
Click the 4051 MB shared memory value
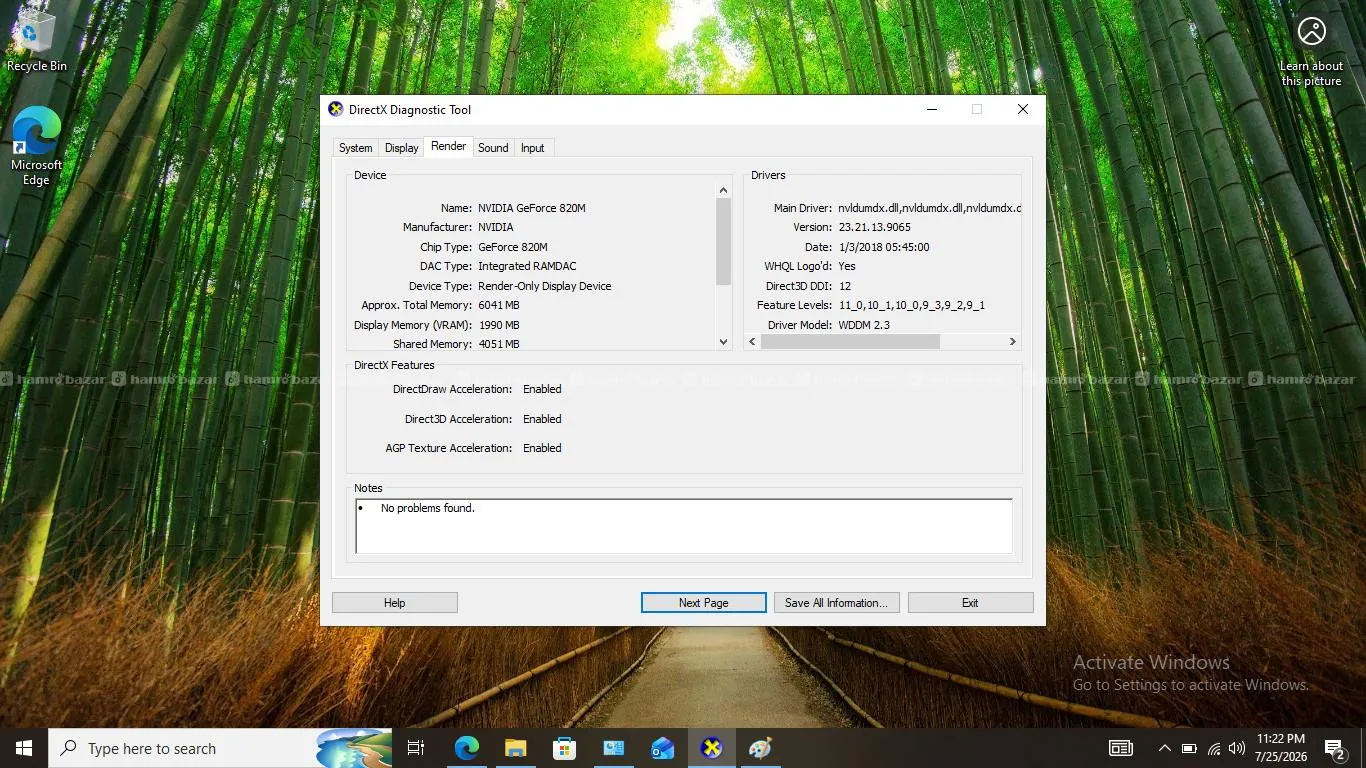point(499,344)
